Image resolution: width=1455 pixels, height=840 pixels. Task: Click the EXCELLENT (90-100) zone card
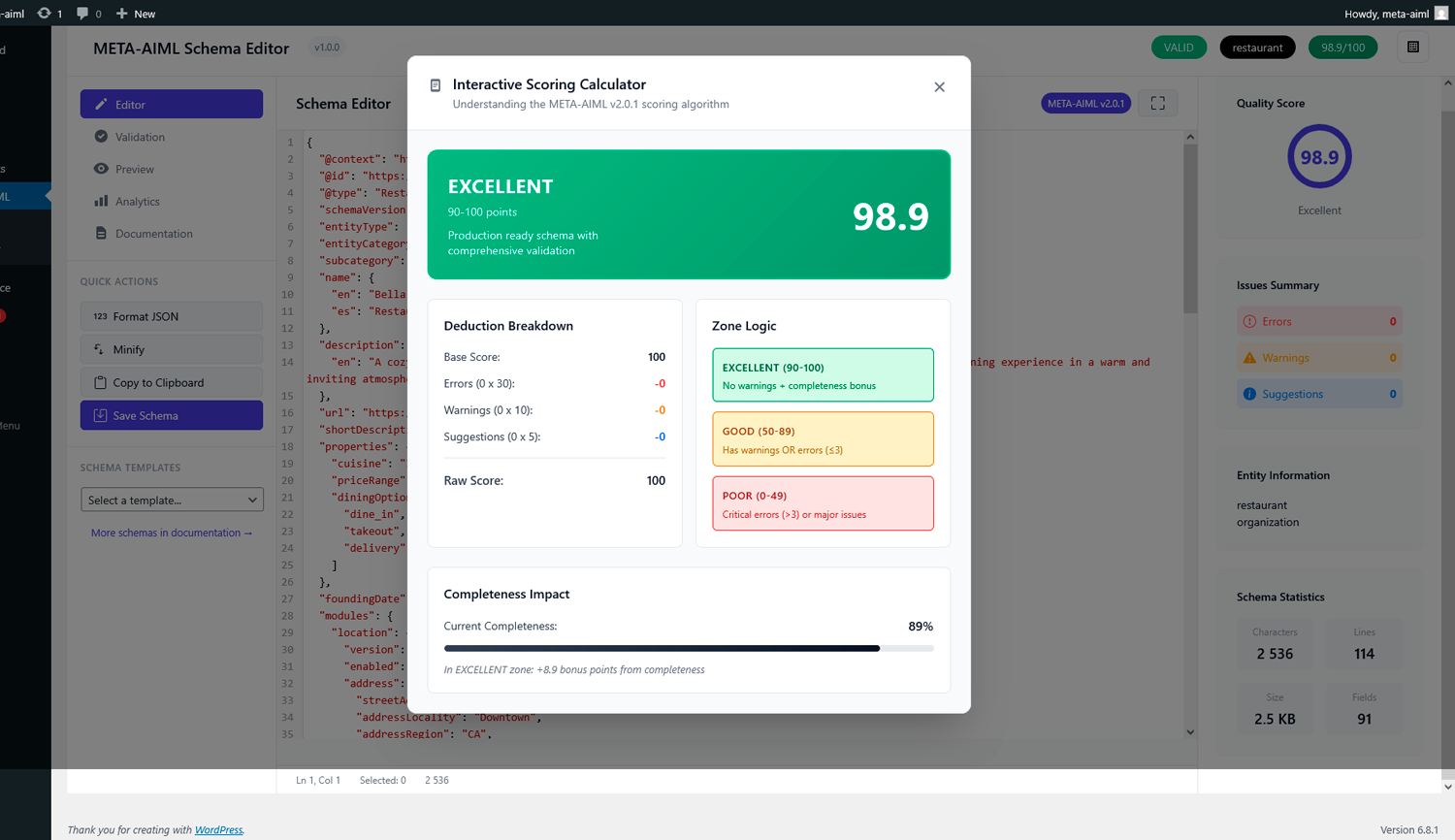pyautogui.click(x=823, y=375)
